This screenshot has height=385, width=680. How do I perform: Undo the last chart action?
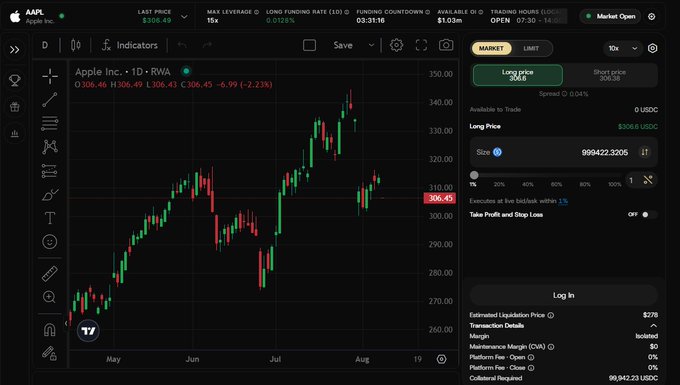coord(182,45)
